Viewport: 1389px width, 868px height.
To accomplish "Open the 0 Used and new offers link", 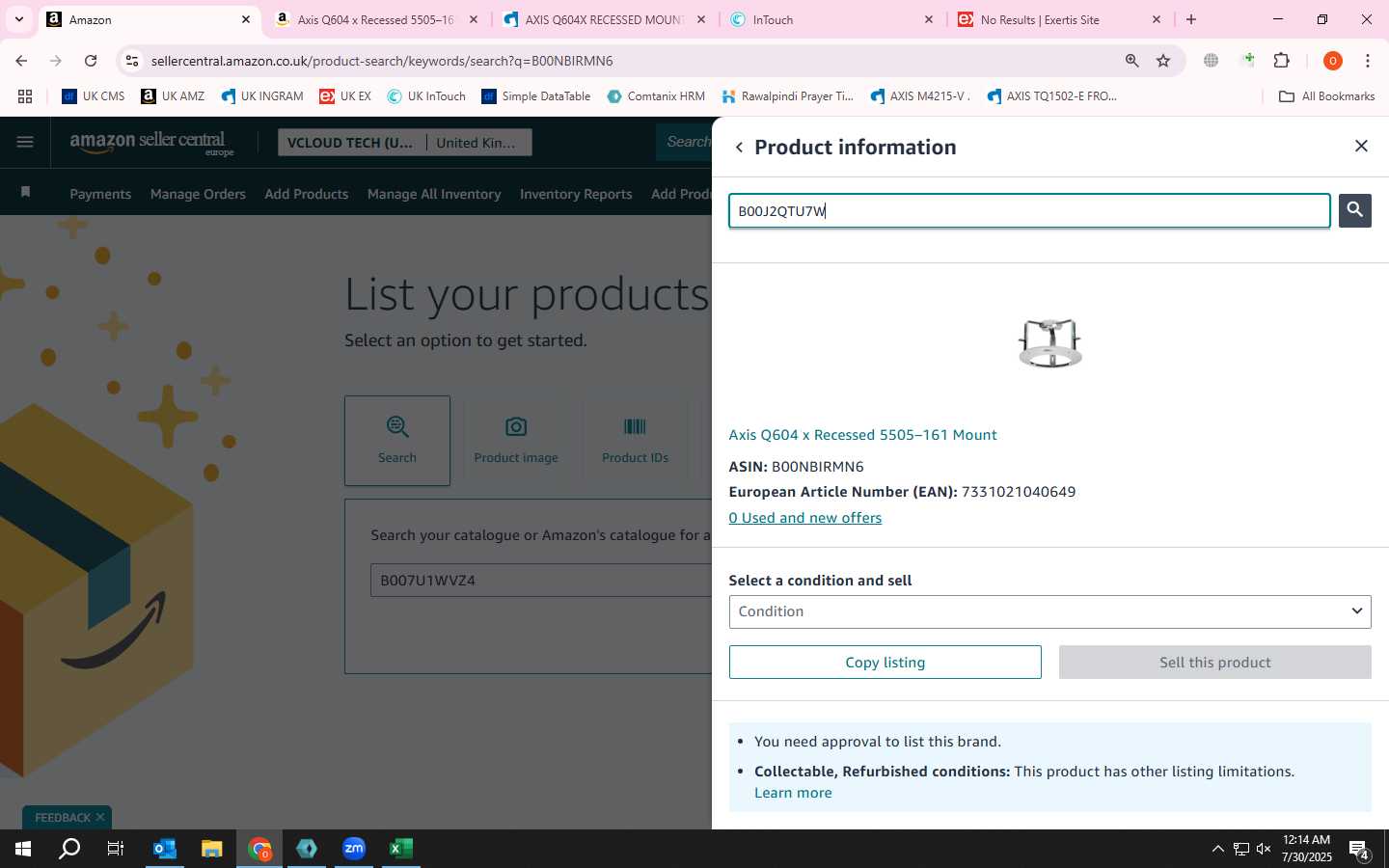I will tap(804, 518).
